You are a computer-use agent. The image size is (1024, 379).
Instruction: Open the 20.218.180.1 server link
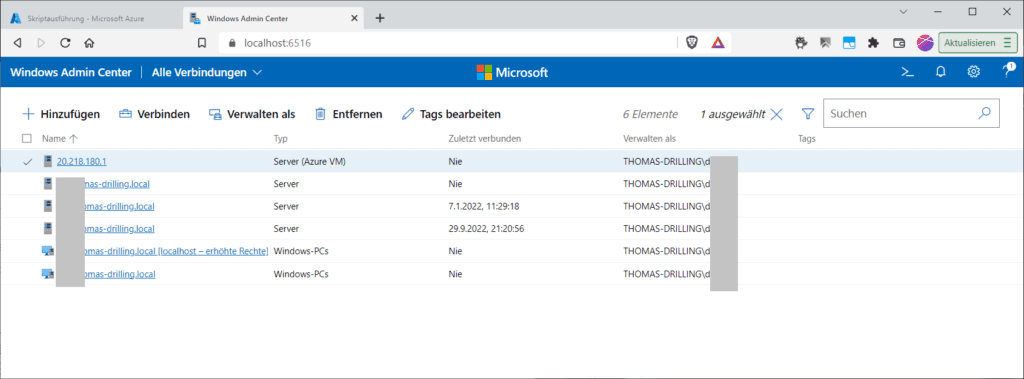coord(82,161)
